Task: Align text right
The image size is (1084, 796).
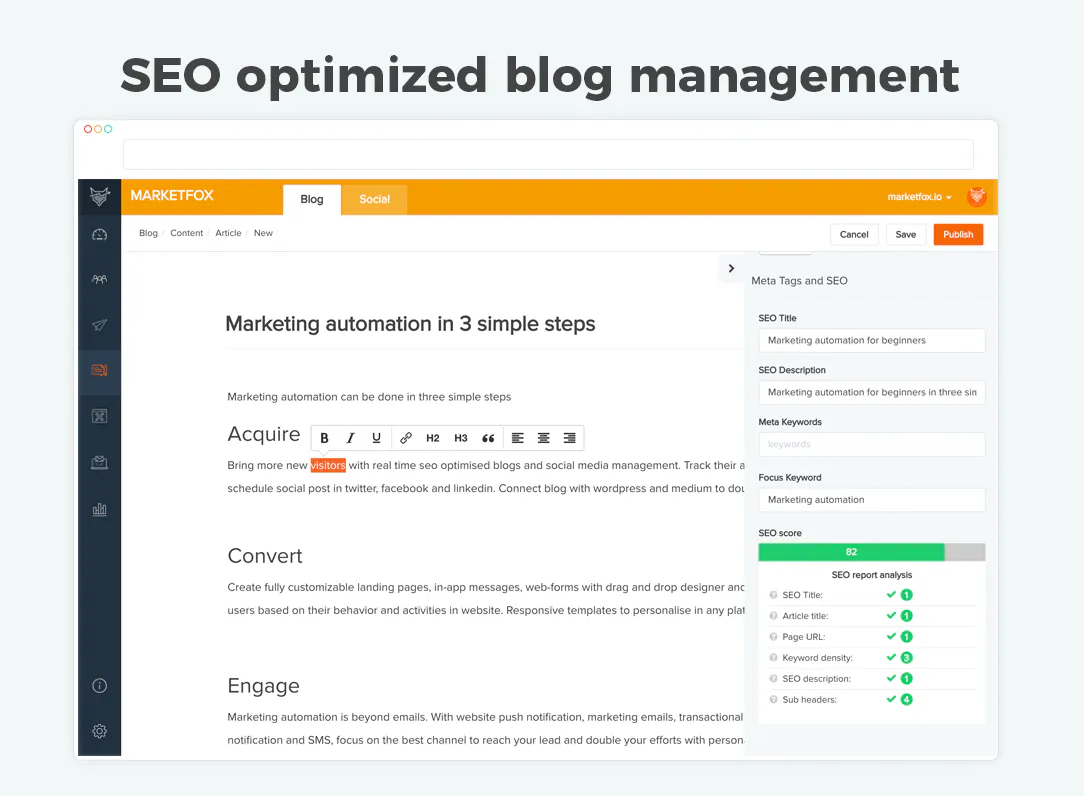Action: coord(570,438)
